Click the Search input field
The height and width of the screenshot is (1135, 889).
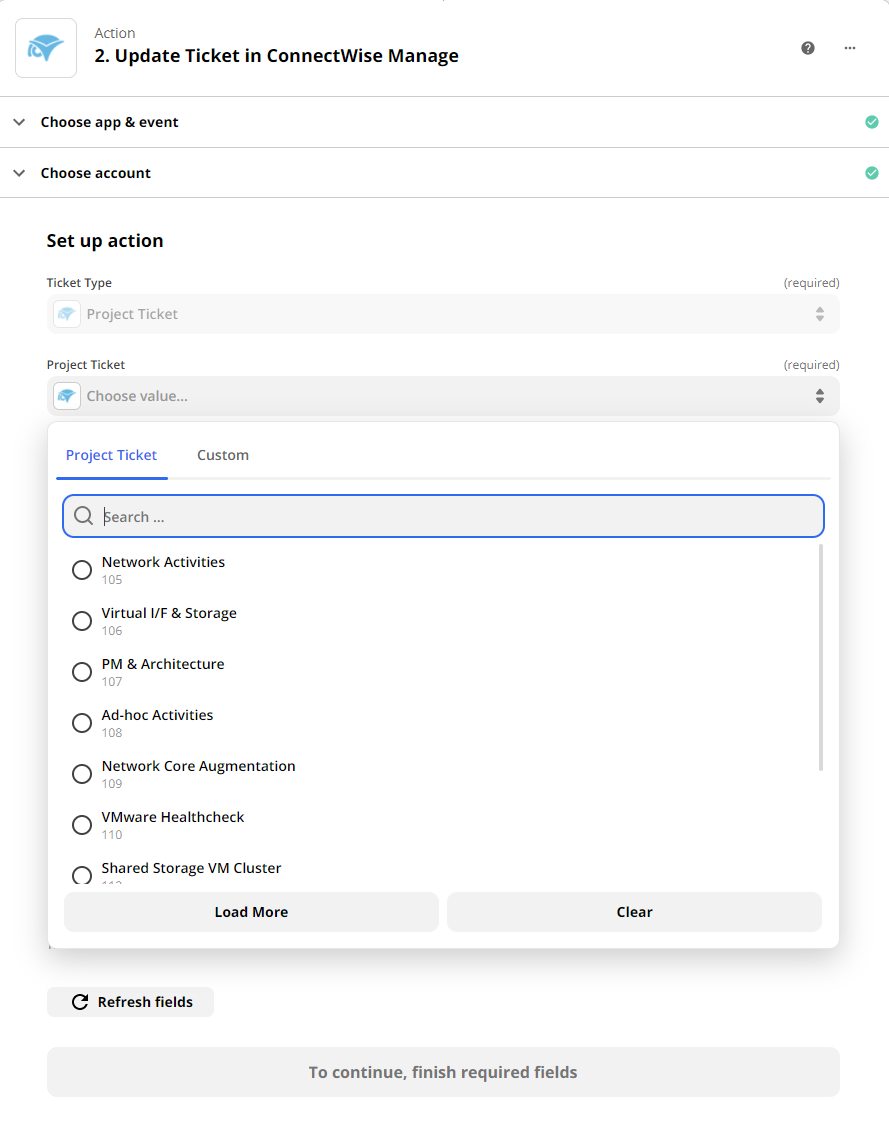(443, 516)
